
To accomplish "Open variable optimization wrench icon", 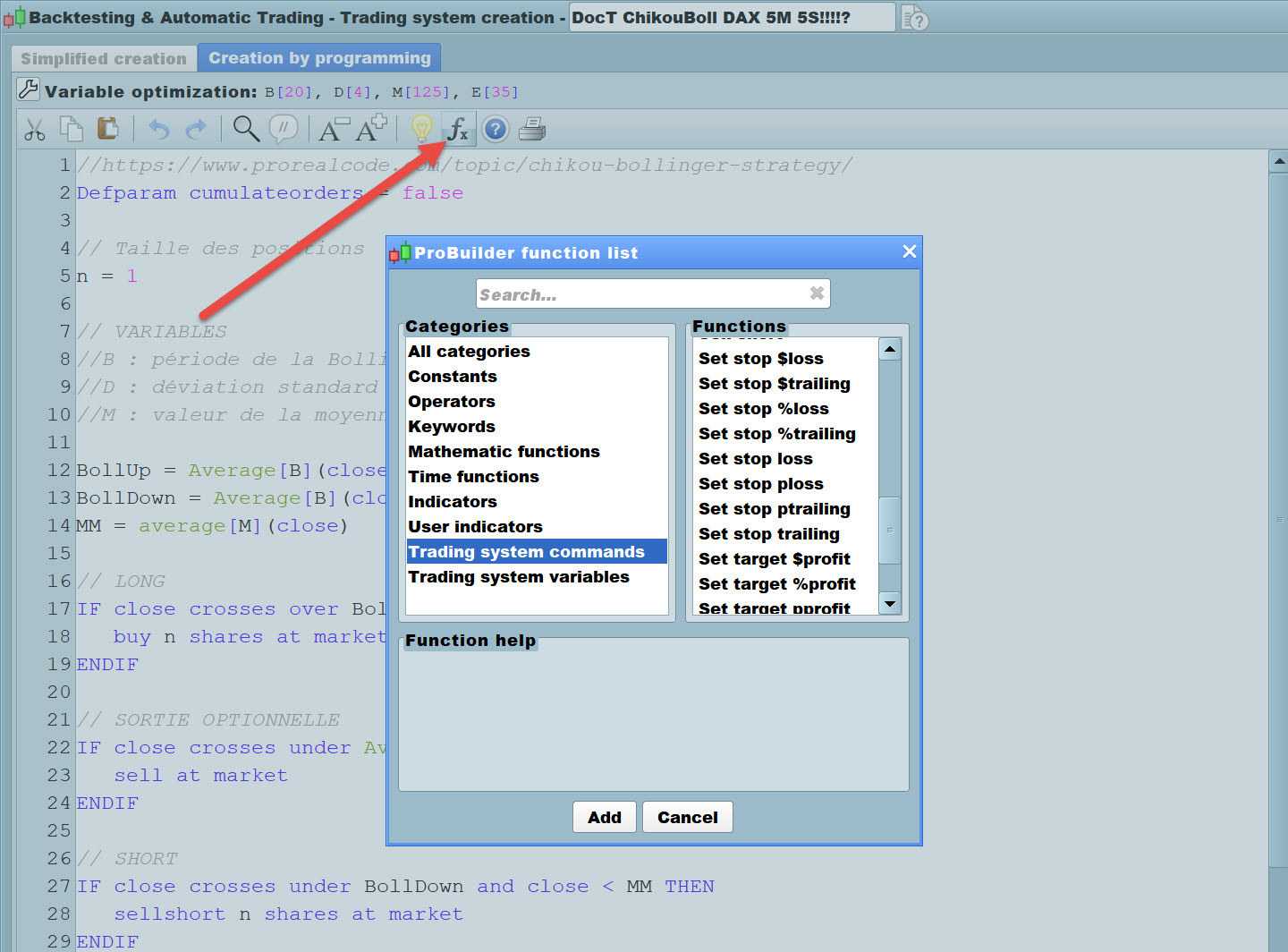I will click(29, 89).
